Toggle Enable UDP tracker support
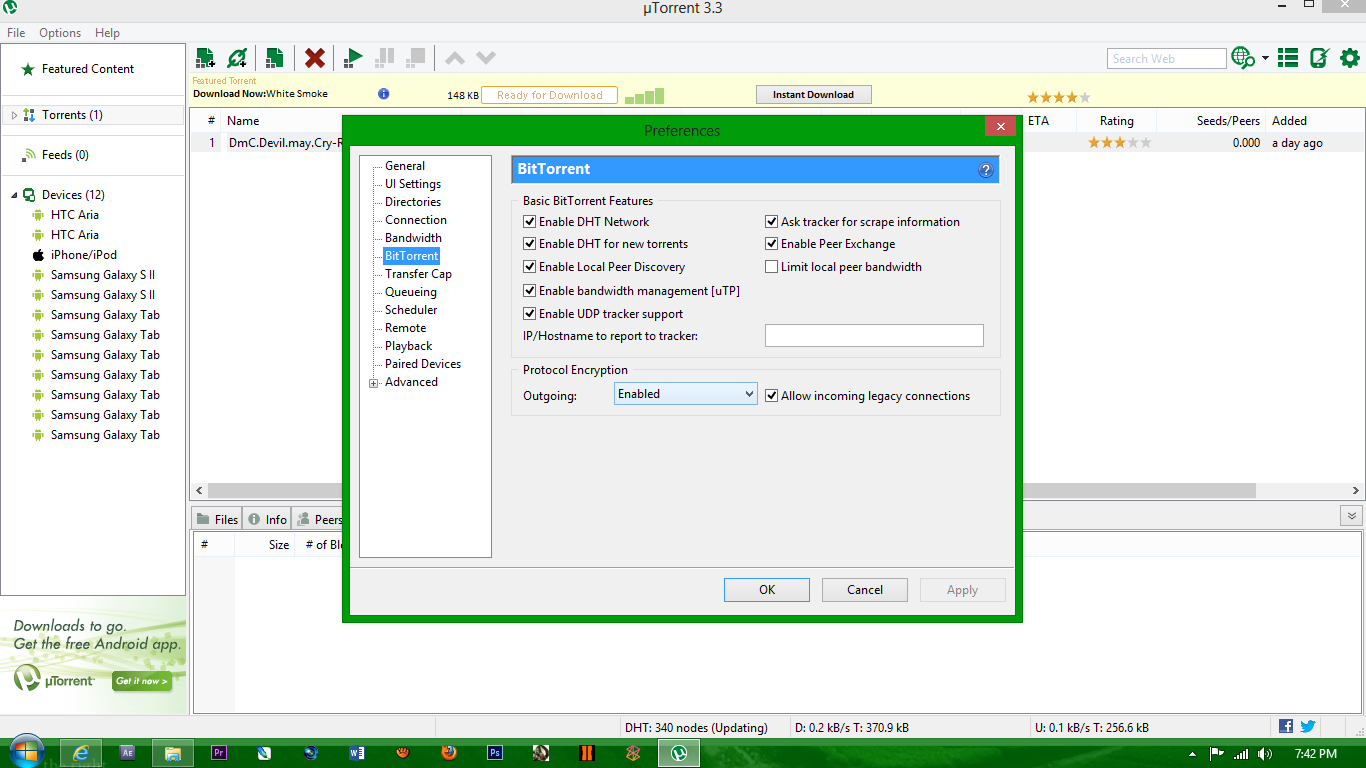Screen dimensions: 1366x768 click(530, 314)
